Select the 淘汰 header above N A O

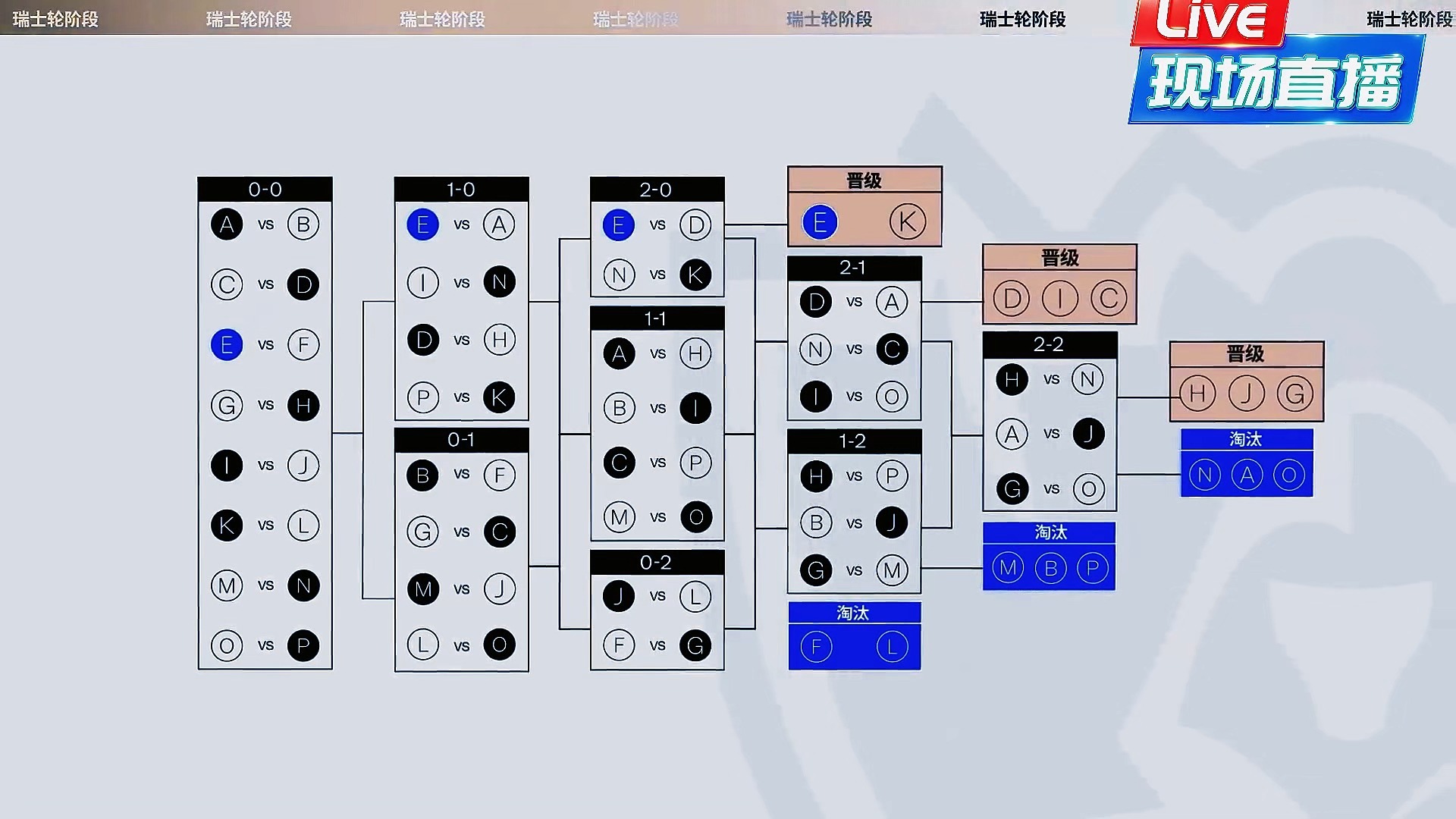tap(1247, 440)
